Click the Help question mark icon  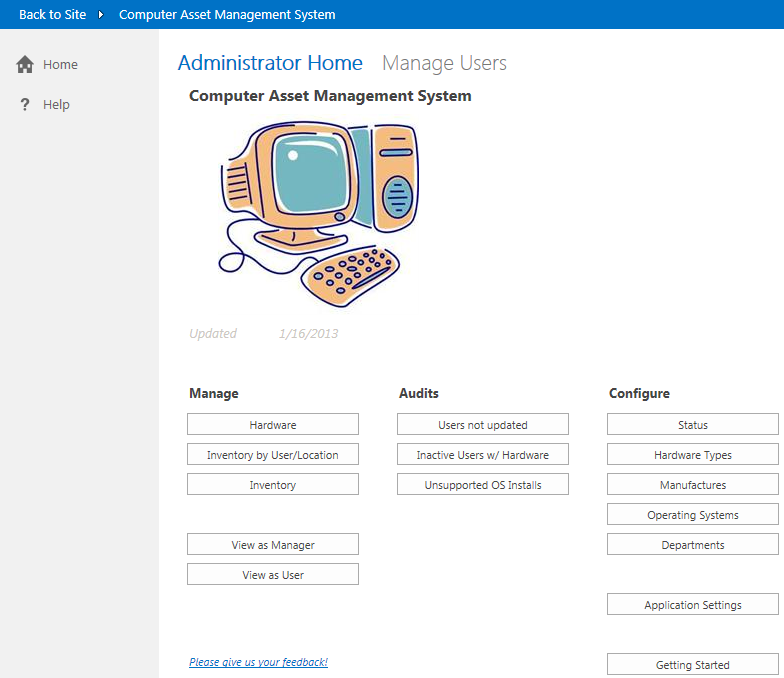click(x=25, y=105)
